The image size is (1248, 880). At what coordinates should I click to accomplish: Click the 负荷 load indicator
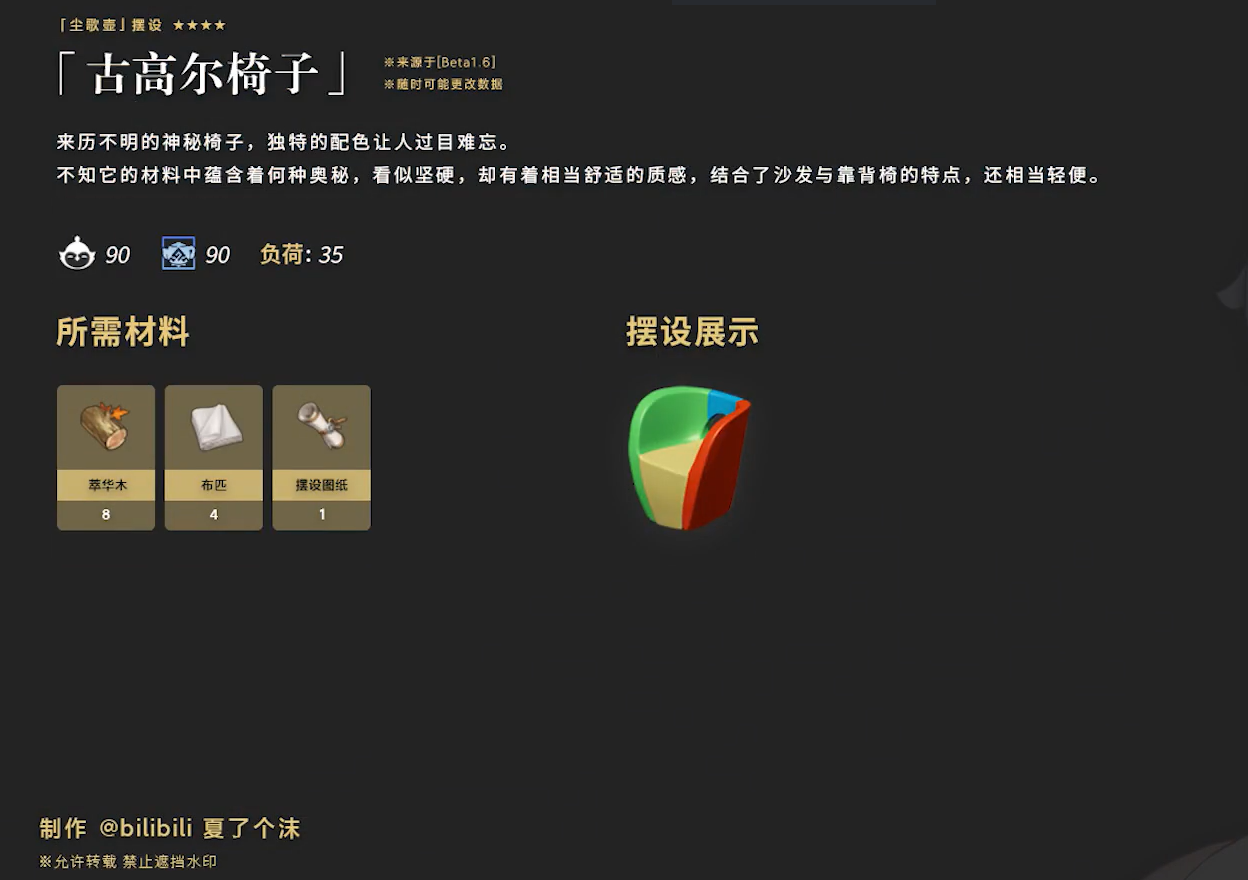pos(300,255)
